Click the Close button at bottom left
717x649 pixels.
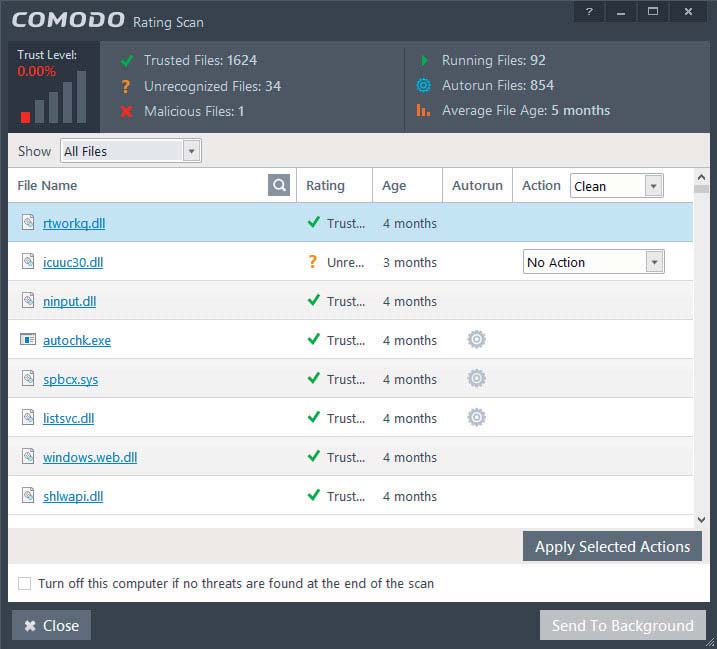click(51, 625)
